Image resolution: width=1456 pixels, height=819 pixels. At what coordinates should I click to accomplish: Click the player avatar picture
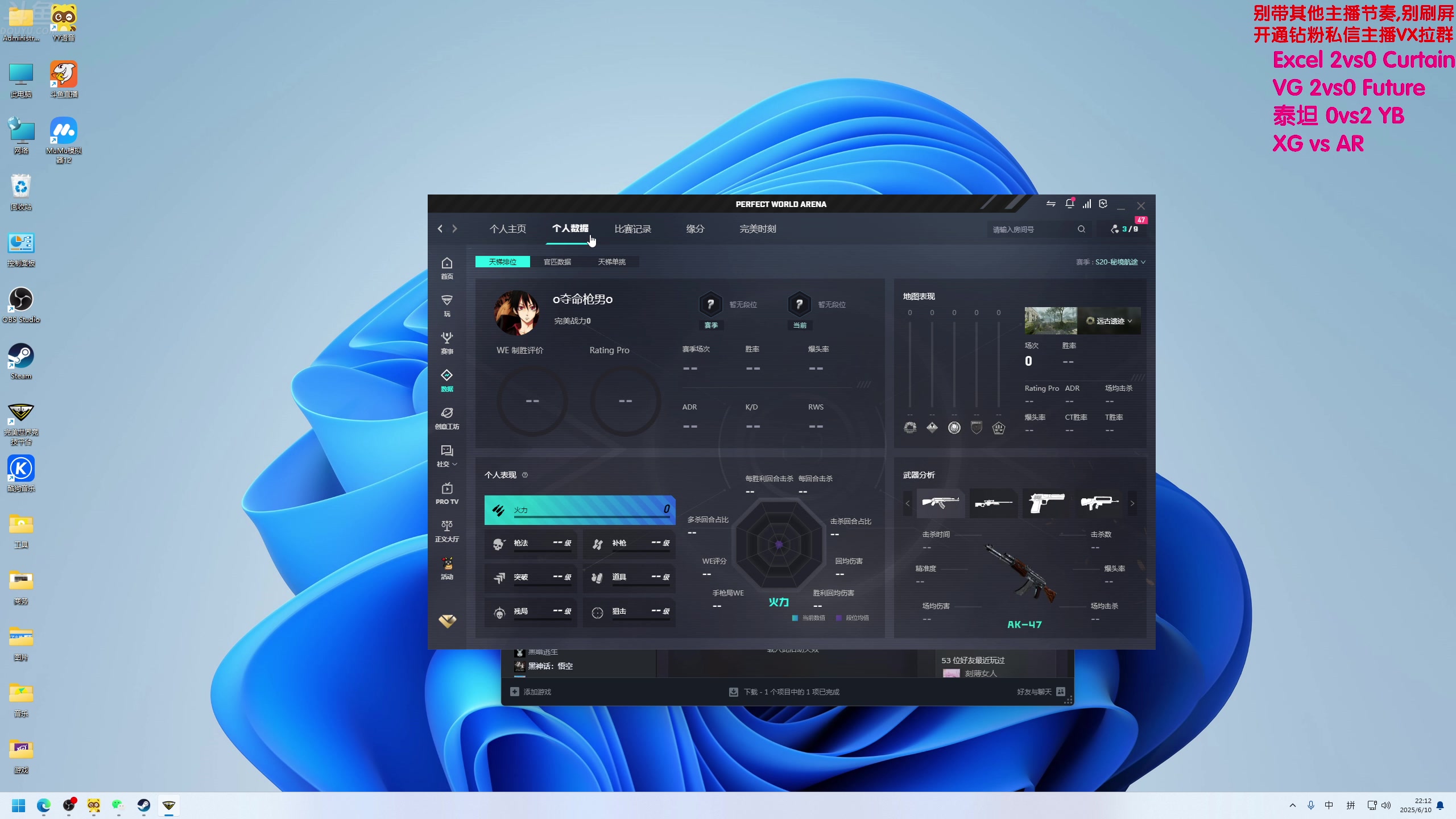516,313
